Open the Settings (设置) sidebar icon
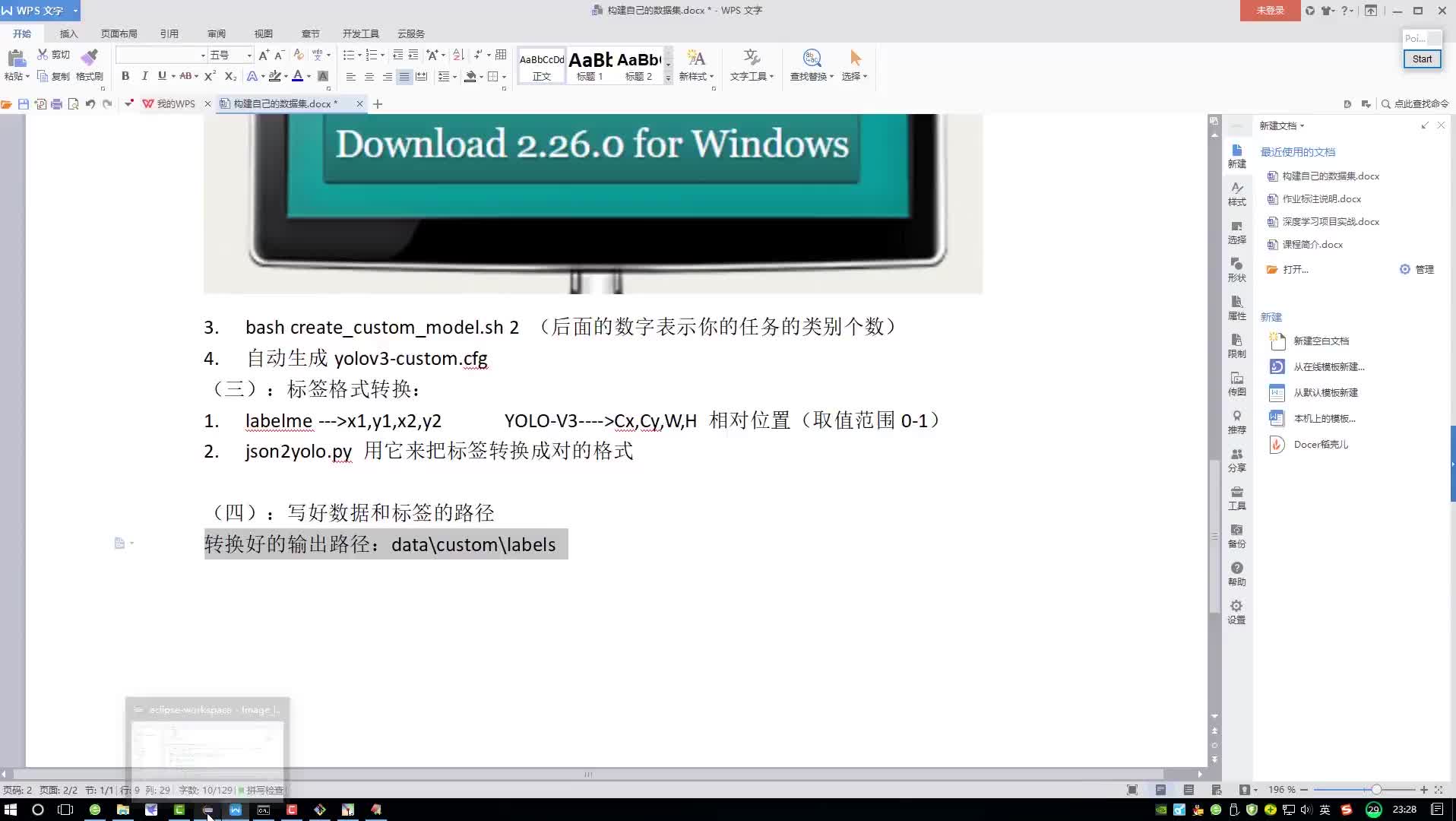 [1237, 612]
